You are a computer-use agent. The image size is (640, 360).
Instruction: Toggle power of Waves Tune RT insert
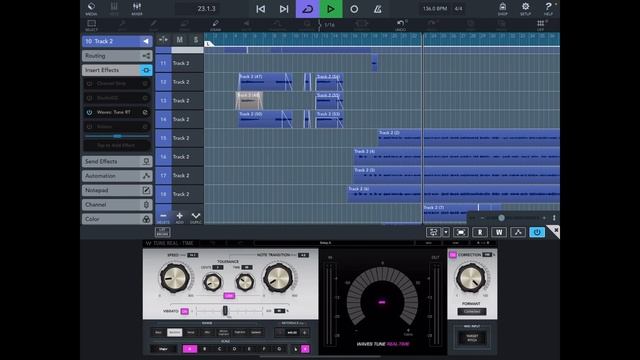coord(89,112)
